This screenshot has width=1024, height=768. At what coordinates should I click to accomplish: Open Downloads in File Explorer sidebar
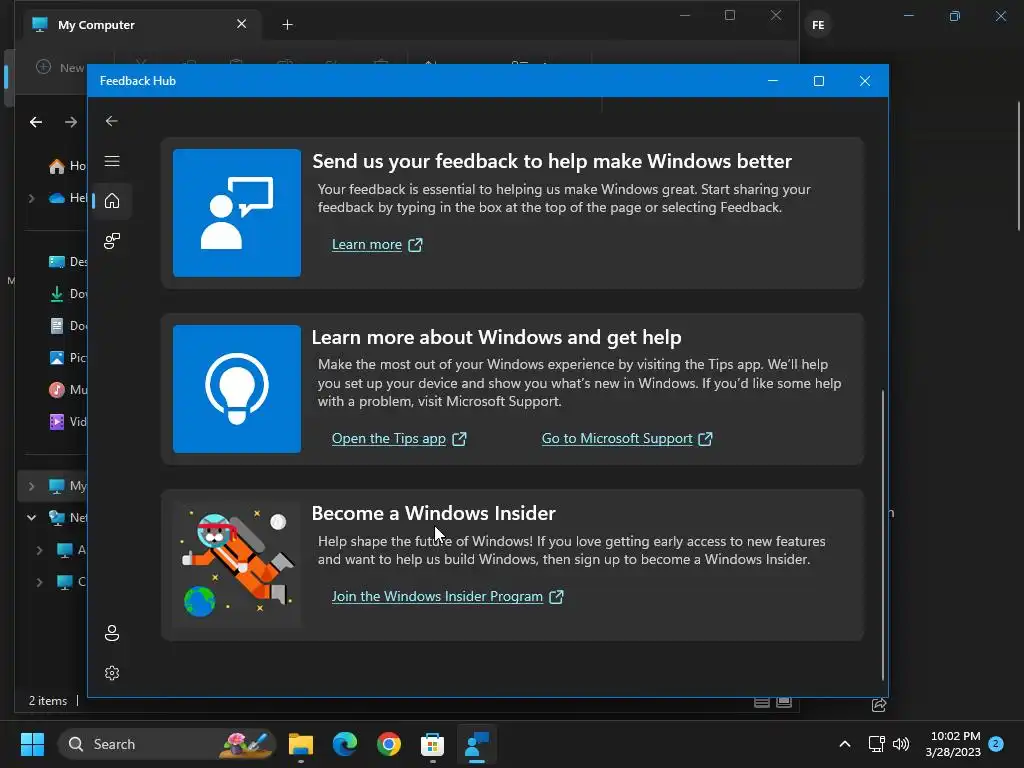pyautogui.click(x=67, y=294)
